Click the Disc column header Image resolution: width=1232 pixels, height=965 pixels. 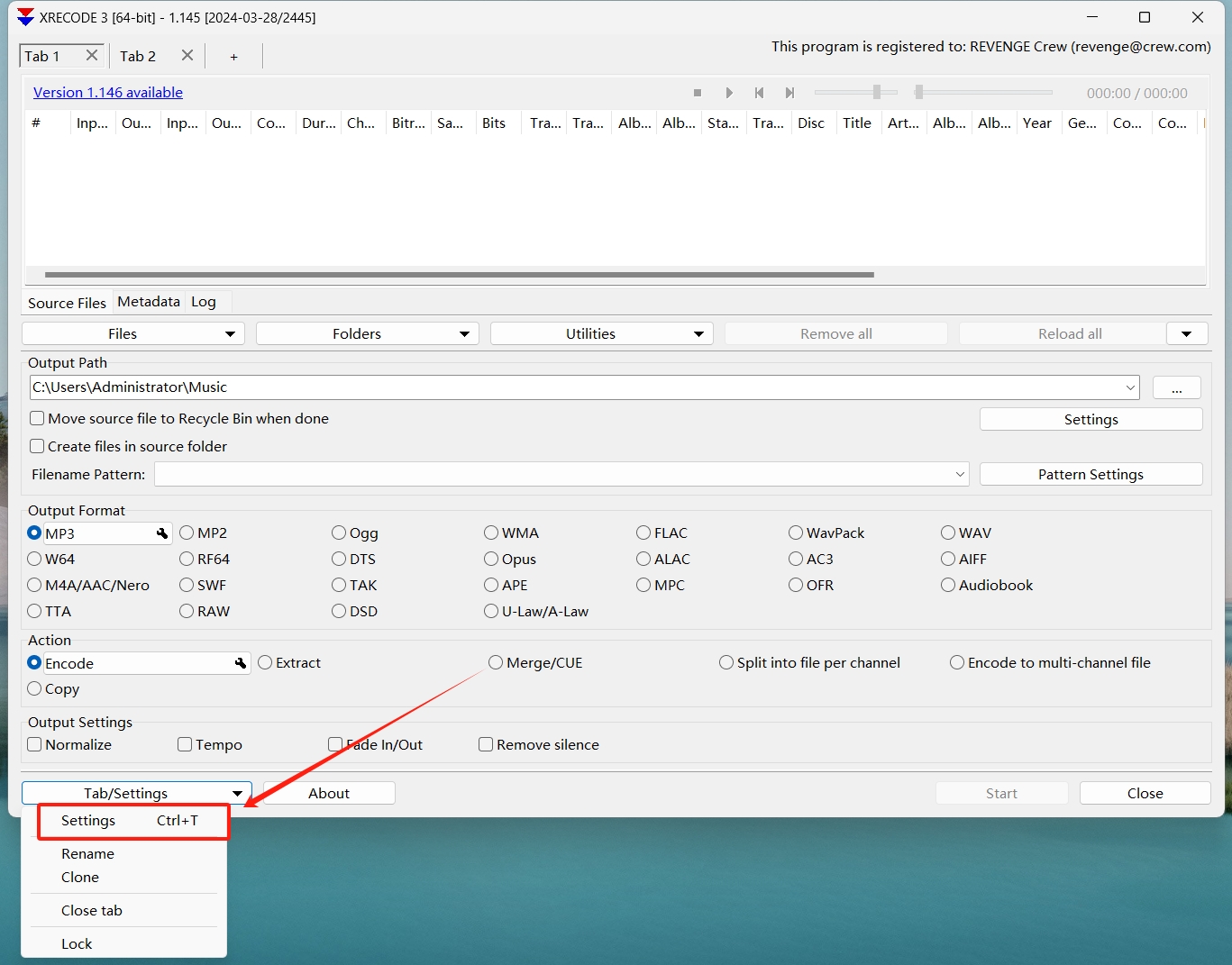pos(811,123)
